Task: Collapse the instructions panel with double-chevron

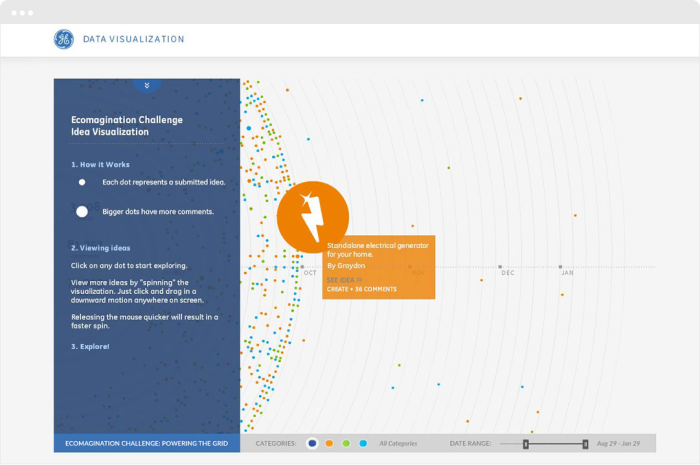Action: coord(147,85)
